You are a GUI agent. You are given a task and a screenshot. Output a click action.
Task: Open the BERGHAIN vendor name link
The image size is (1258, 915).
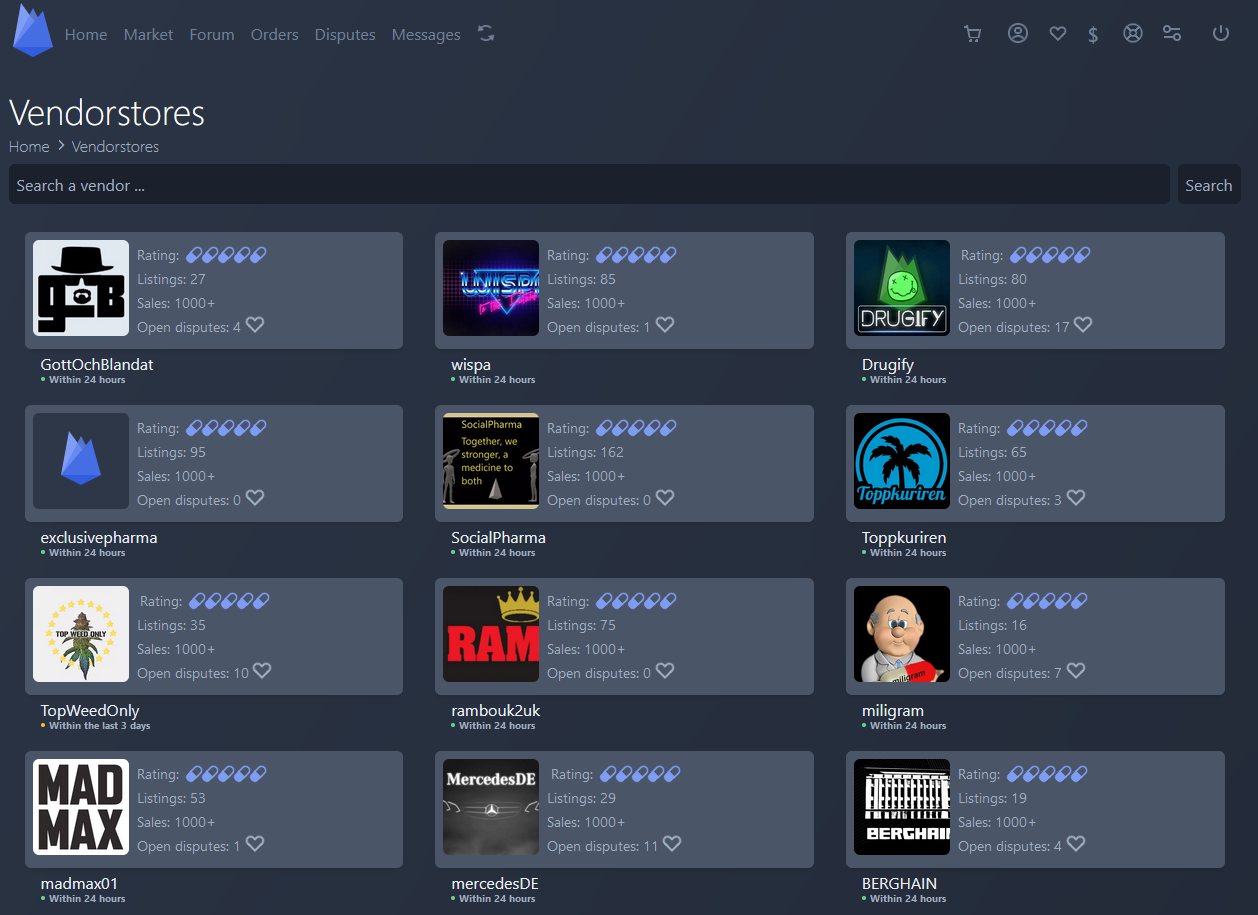[x=899, y=884]
